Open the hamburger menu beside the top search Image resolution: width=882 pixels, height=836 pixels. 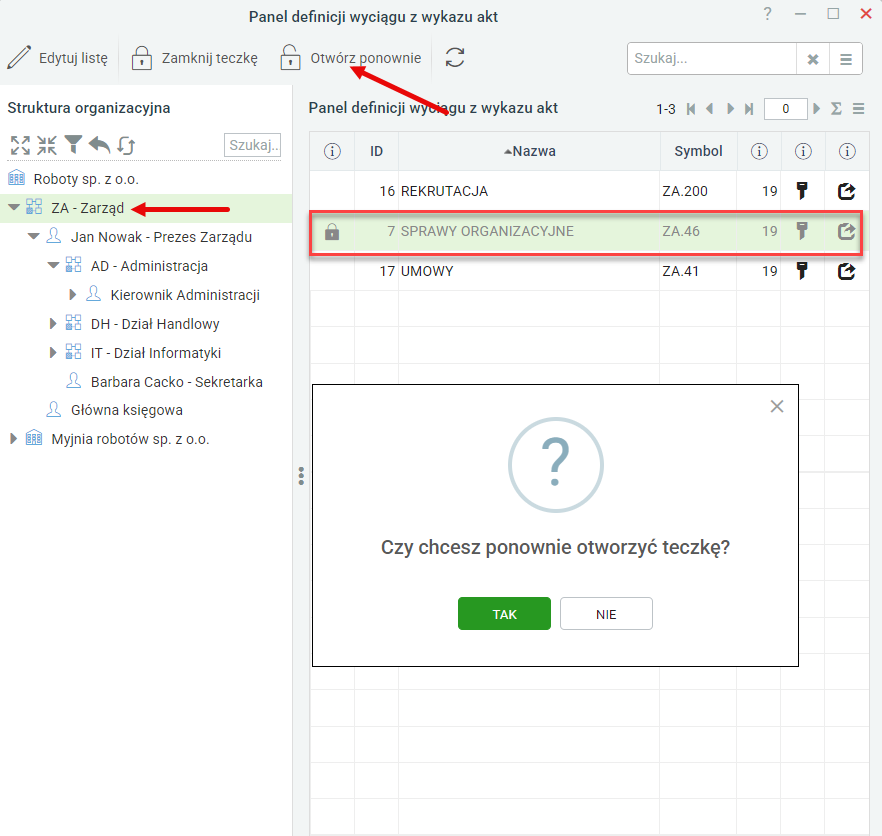[846, 59]
